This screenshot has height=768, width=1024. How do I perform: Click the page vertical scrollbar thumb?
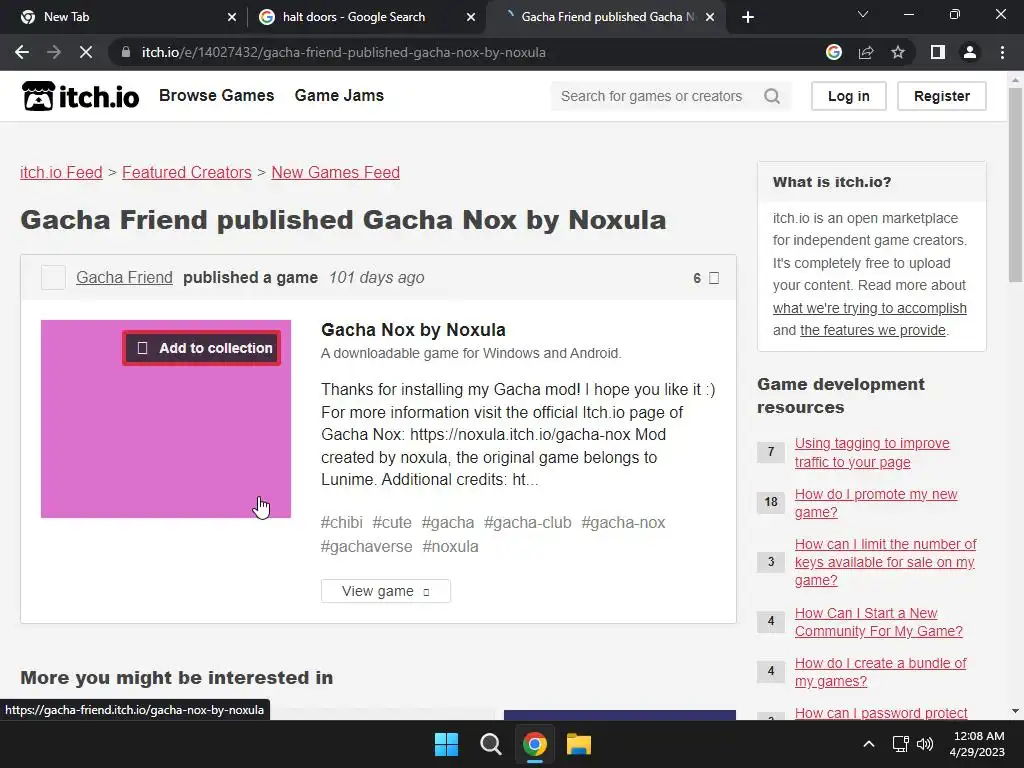click(x=1015, y=185)
